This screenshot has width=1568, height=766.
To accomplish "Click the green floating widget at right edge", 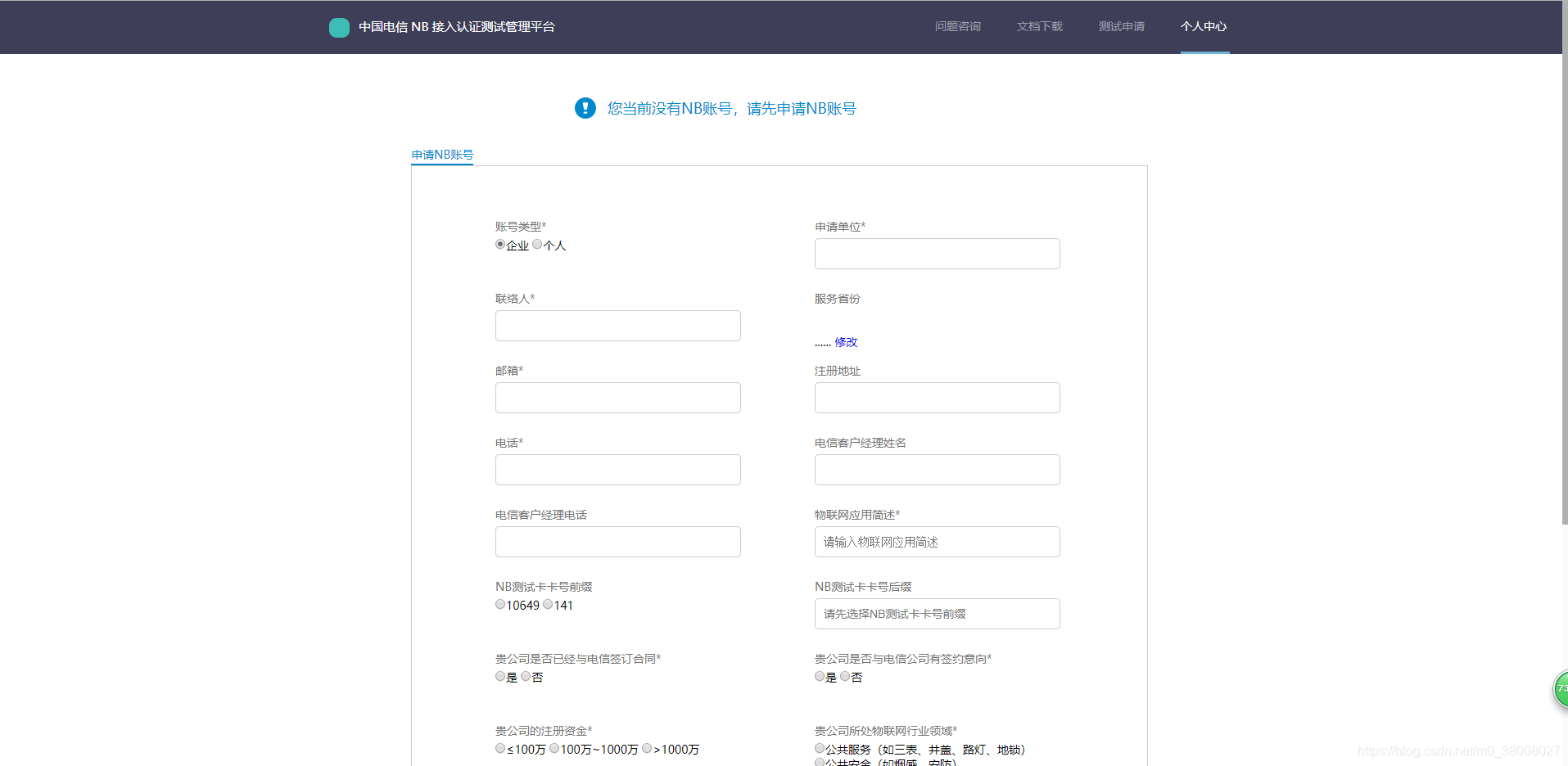I will point(1561,689).
